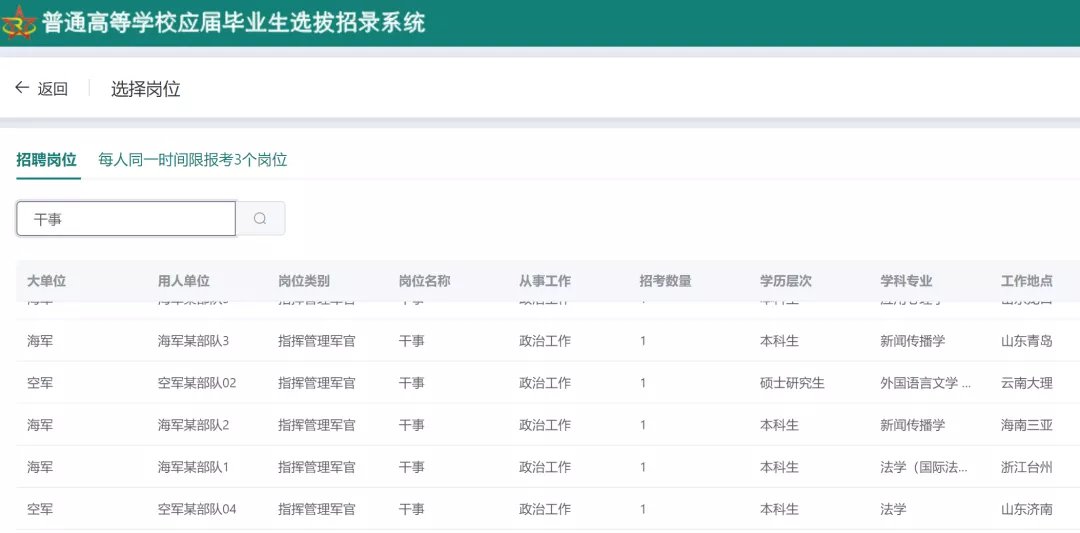Click 干事 position in 海军某部队3 row
This screenshot has width=1080, height=533.
click(x=412, y=341)
